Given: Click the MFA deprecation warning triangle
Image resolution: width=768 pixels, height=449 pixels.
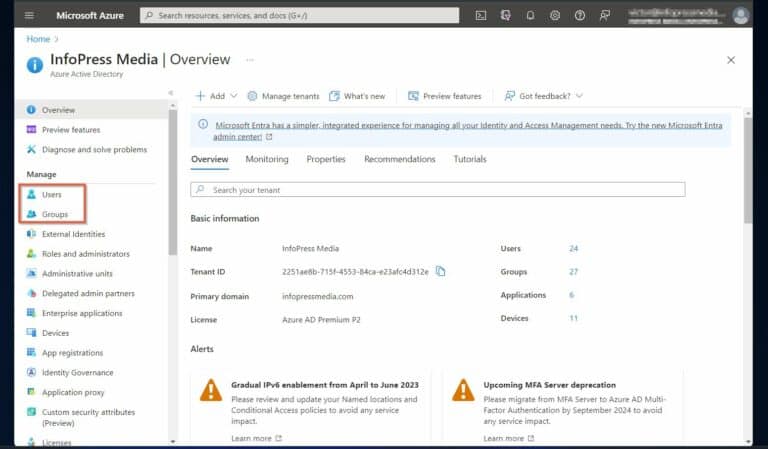Looking at the screenshot, I should 463,390.
